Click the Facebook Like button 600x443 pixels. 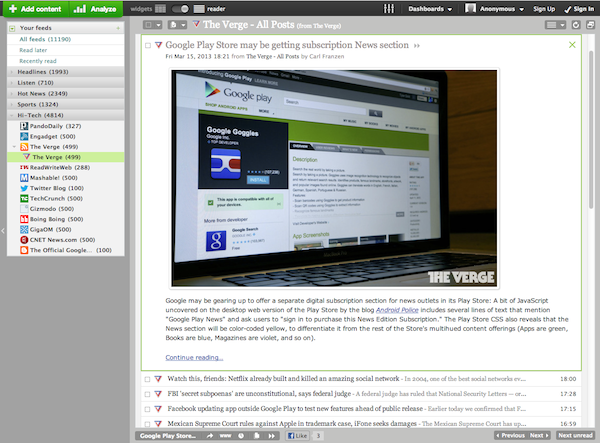297,436
